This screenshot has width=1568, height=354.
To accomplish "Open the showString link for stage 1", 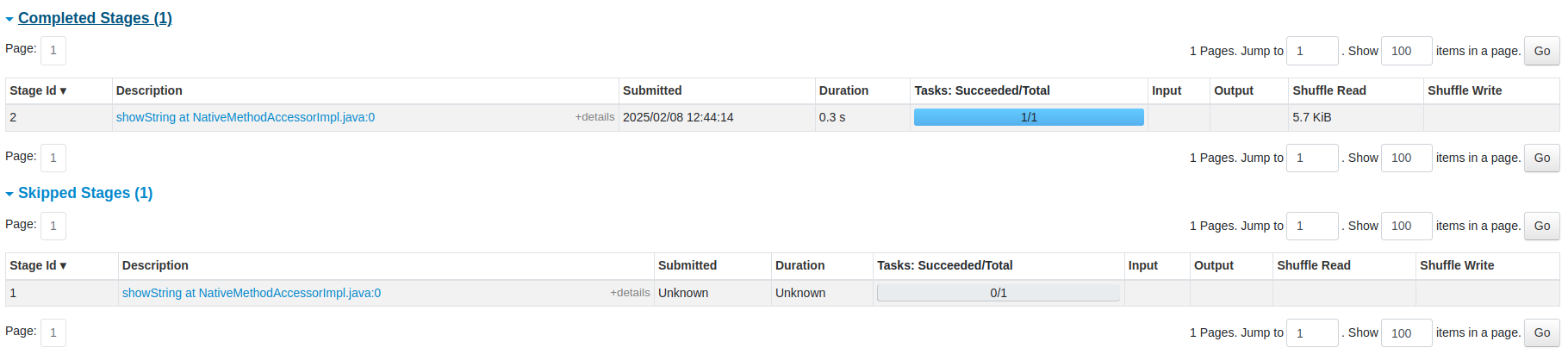I will pyautogui.click(x=252, y=293).
